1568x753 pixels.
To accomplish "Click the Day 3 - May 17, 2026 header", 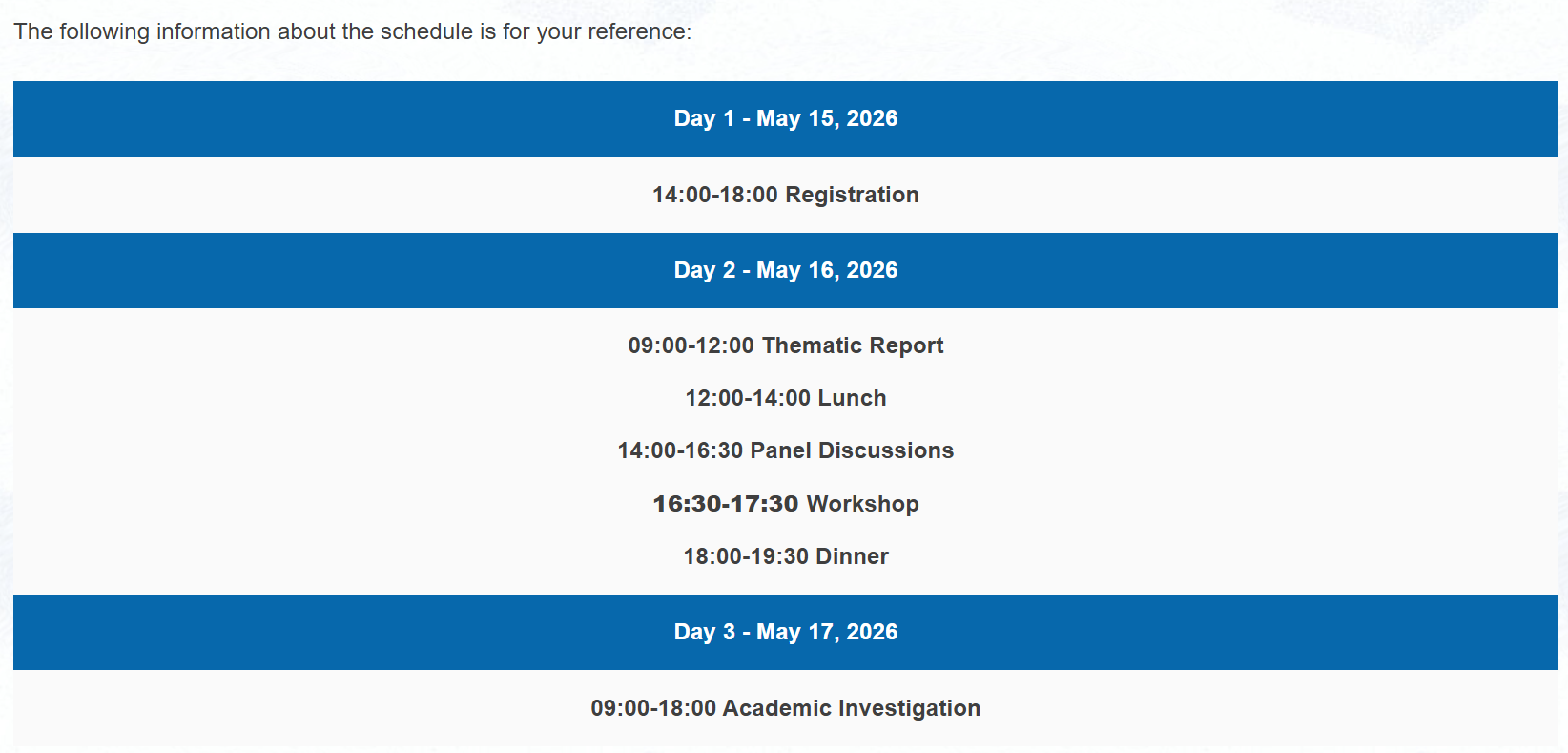I will click(x=786, y=632).
